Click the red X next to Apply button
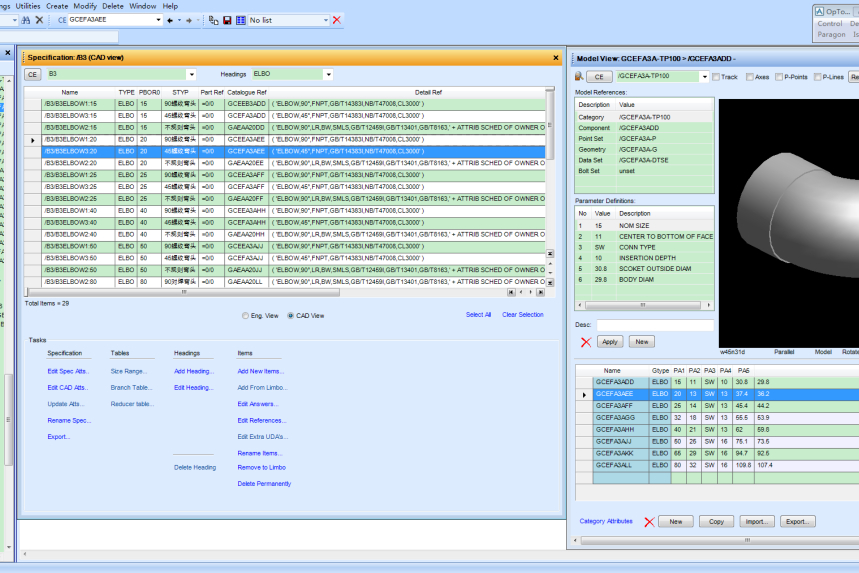The height and width of the screenshot is (573, 859). click(x=586, y=342)
